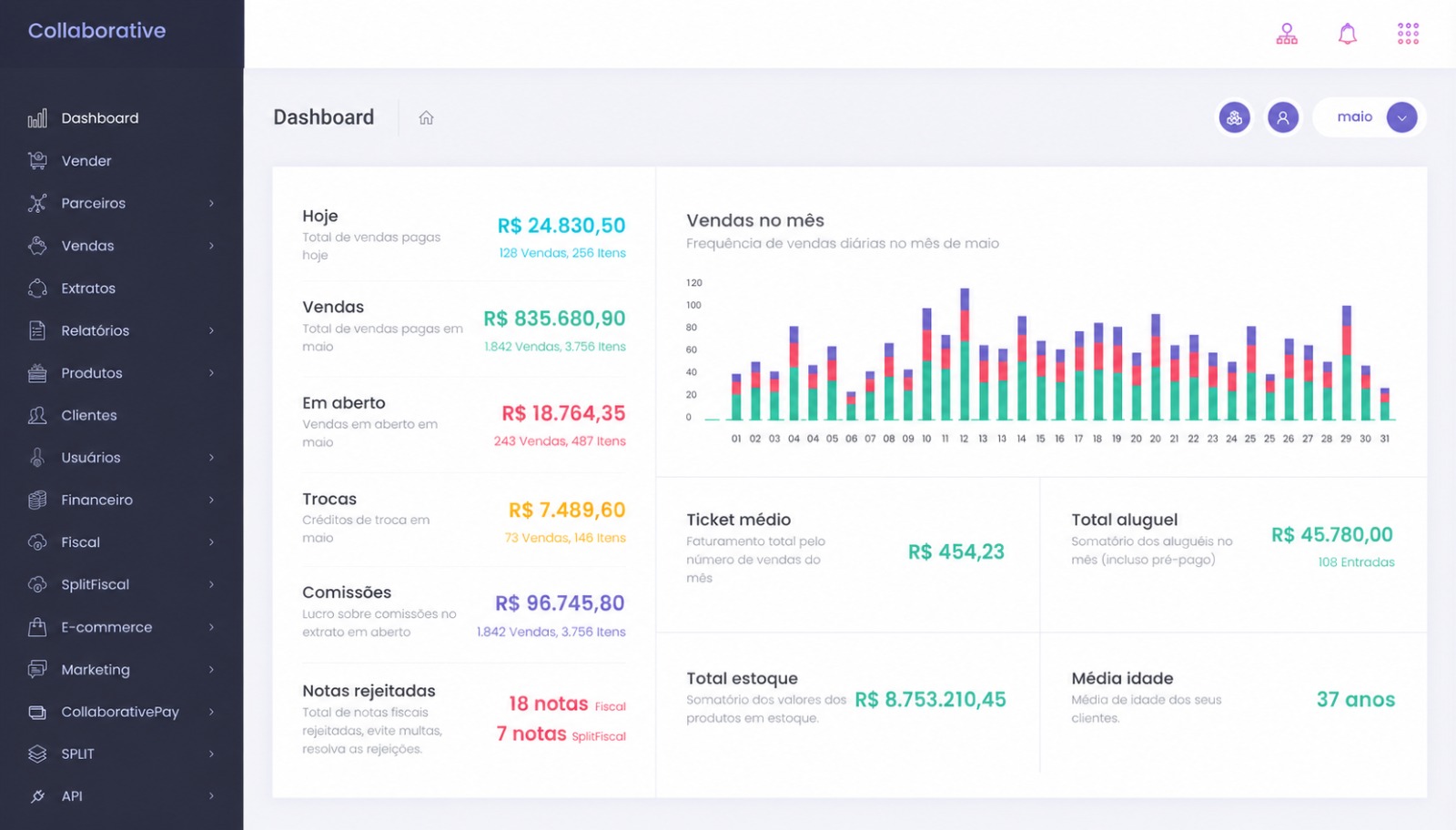Click the Dashboard bar-chart sidebar icon

click(x=37, y=118)
